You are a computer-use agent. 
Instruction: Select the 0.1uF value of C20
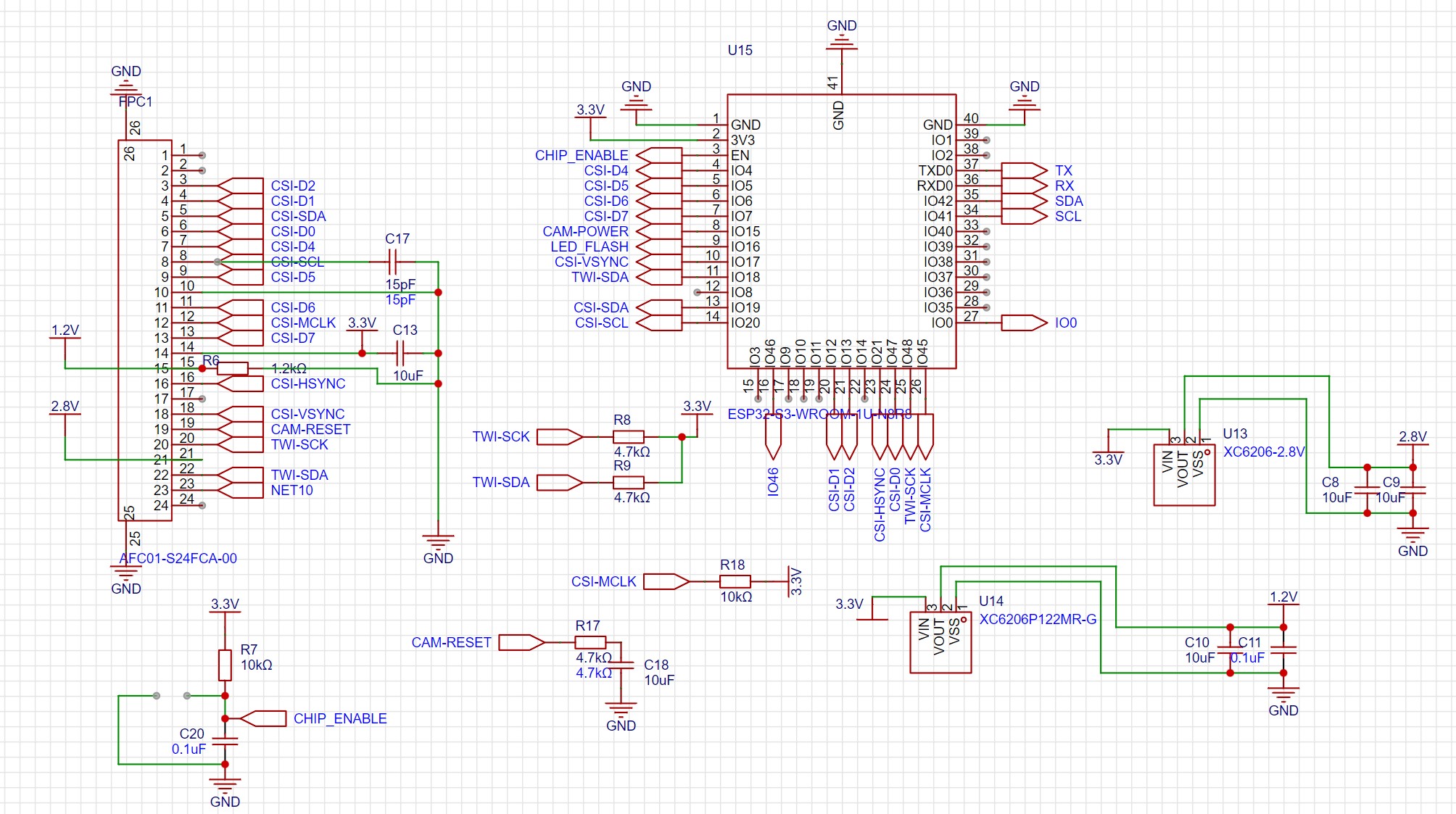point(189,749)
